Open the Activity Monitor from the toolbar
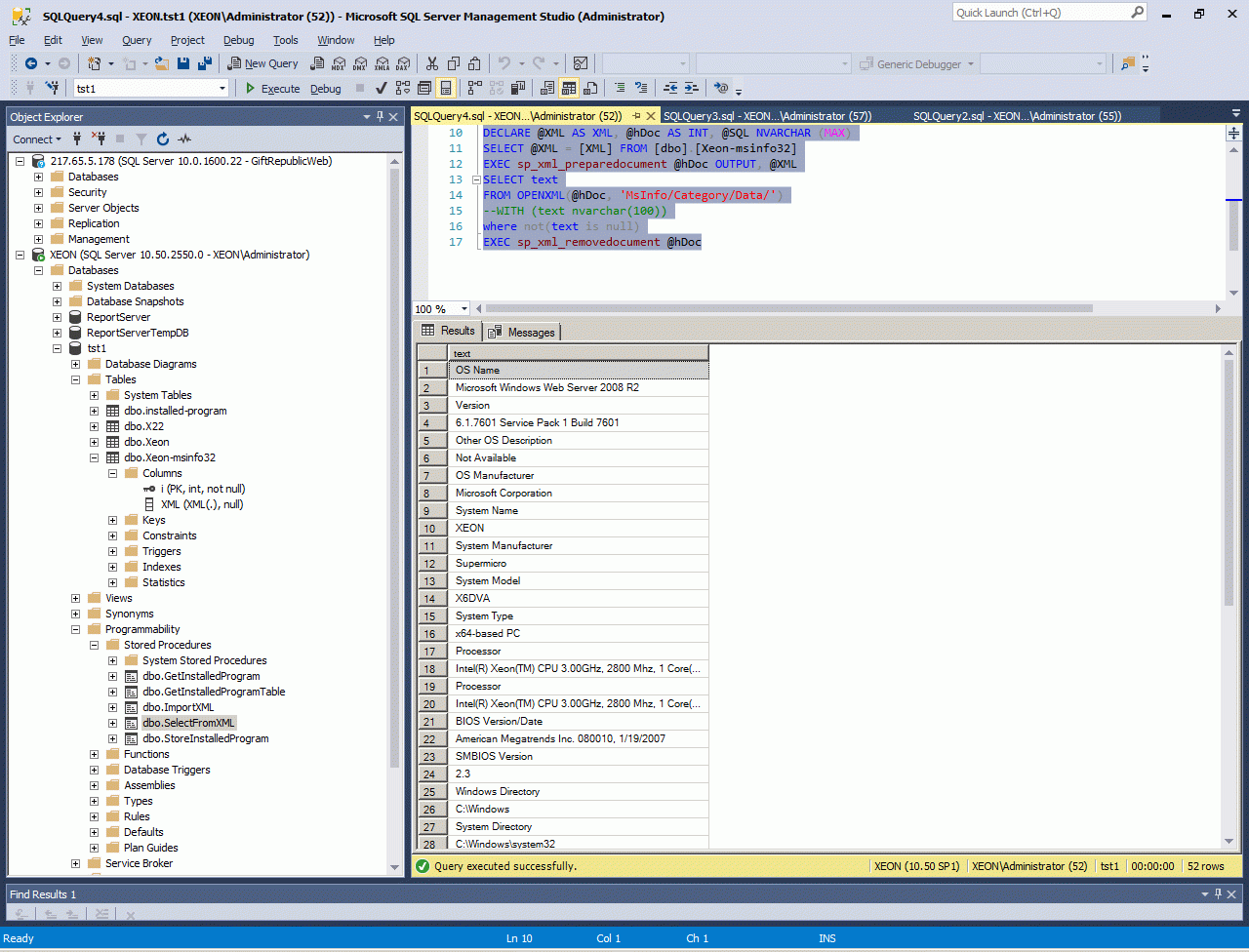 [x=581, y=63]
